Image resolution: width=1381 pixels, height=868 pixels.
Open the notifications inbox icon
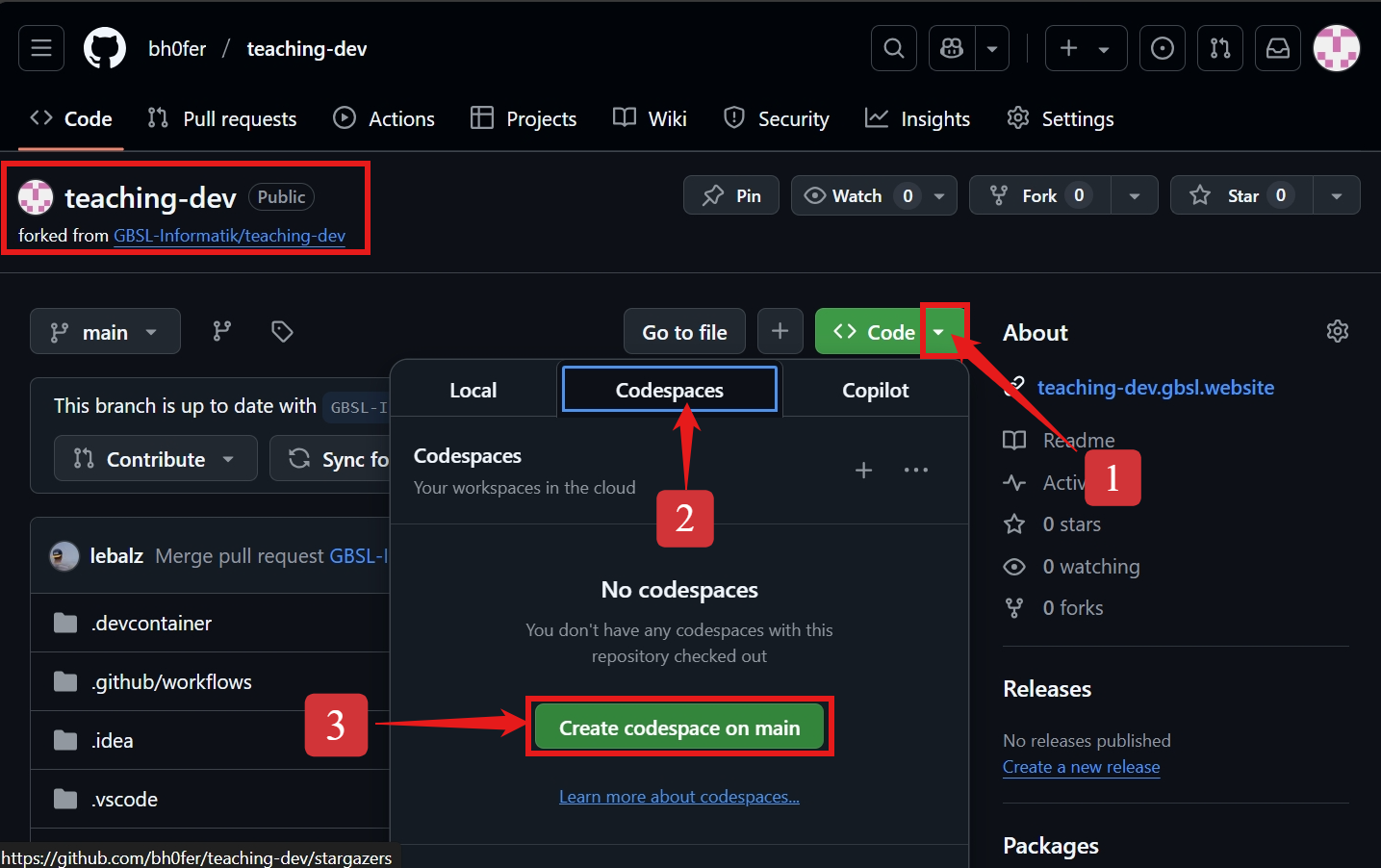coord(1277,48)
